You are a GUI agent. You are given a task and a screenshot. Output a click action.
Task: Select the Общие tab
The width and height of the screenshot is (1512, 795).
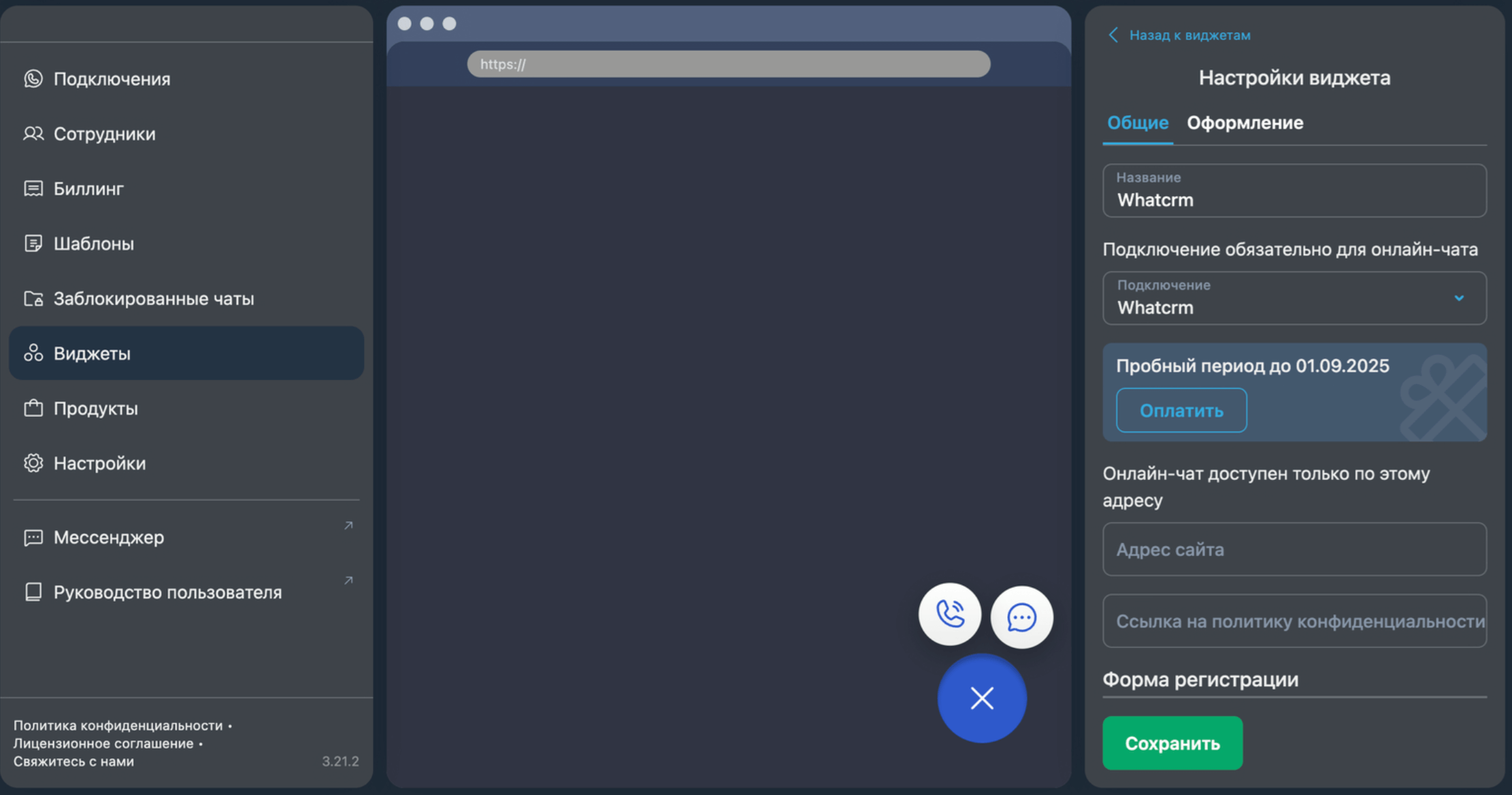(x=1137, y=123)
